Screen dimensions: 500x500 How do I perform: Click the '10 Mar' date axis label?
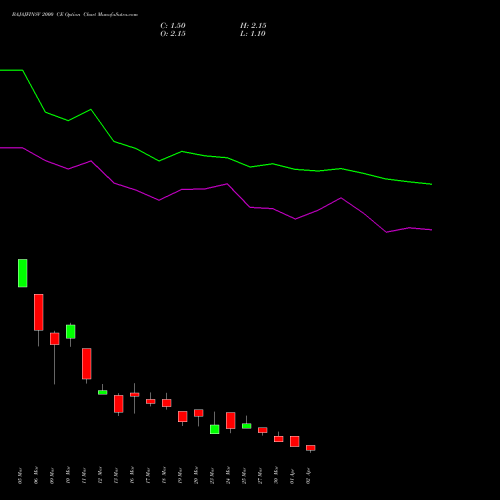[x=68, y=475]
